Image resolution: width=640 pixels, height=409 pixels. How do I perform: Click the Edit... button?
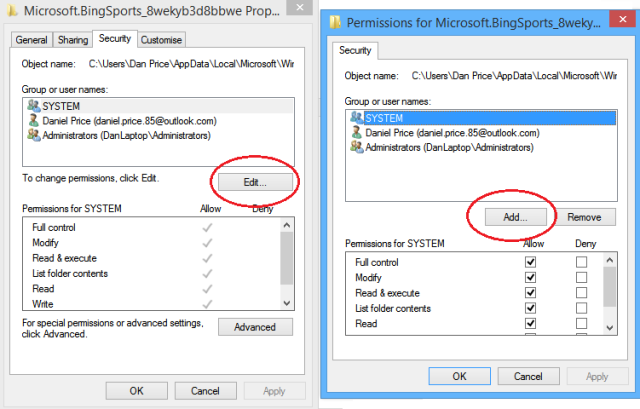tap(255, 182)
